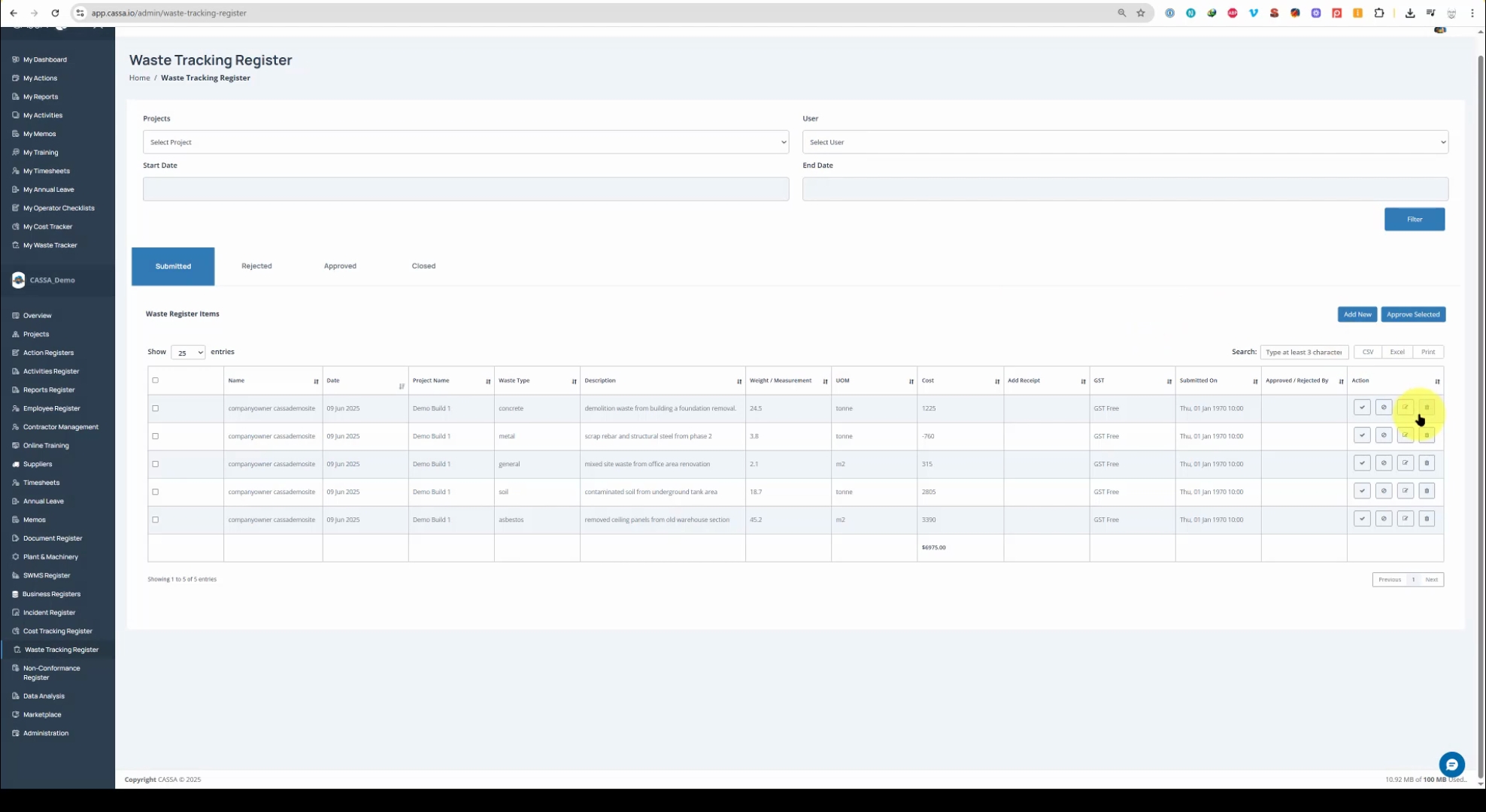
Task: Click the edit icon for the soil row
Action: pos(1405,491)
